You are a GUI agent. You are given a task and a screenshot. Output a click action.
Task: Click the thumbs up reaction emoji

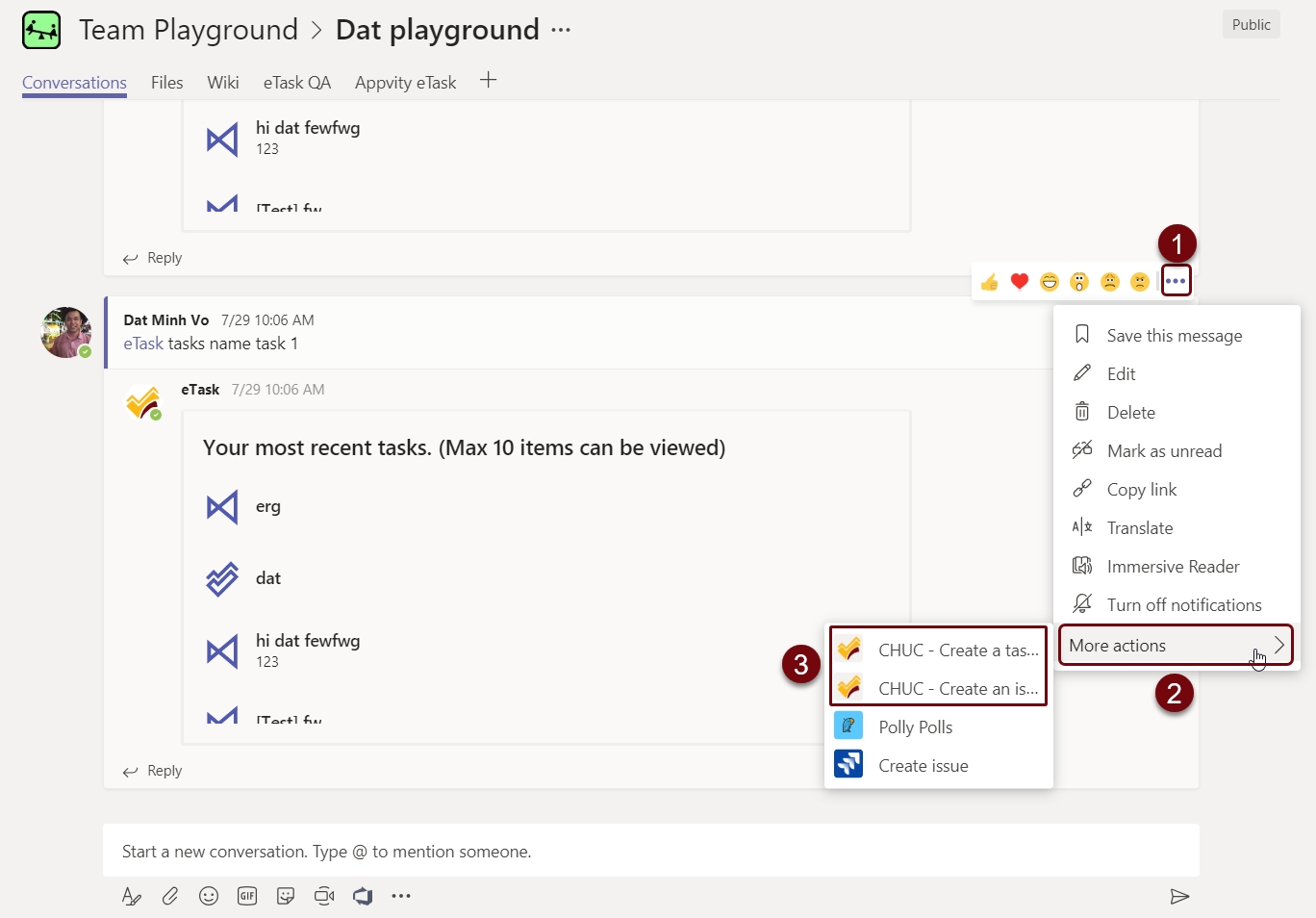click(x=990, y=282)
